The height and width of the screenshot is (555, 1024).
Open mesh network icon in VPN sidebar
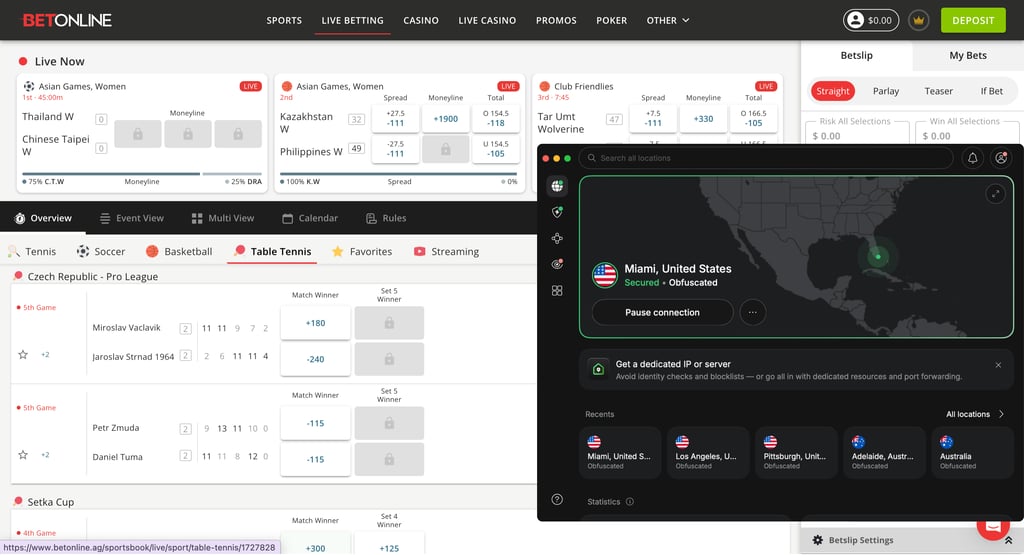point(557,238)
